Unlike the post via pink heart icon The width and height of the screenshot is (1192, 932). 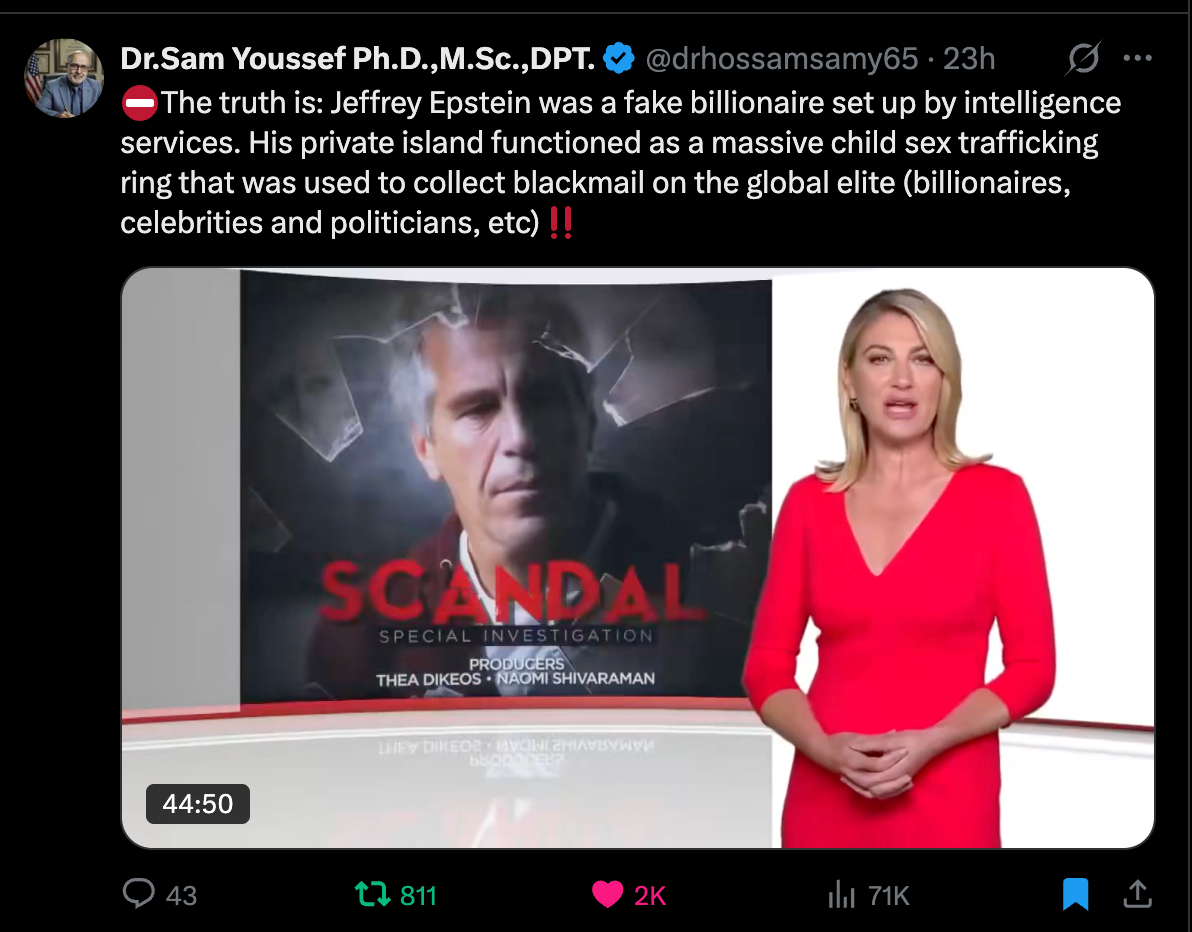click(607, 894)
